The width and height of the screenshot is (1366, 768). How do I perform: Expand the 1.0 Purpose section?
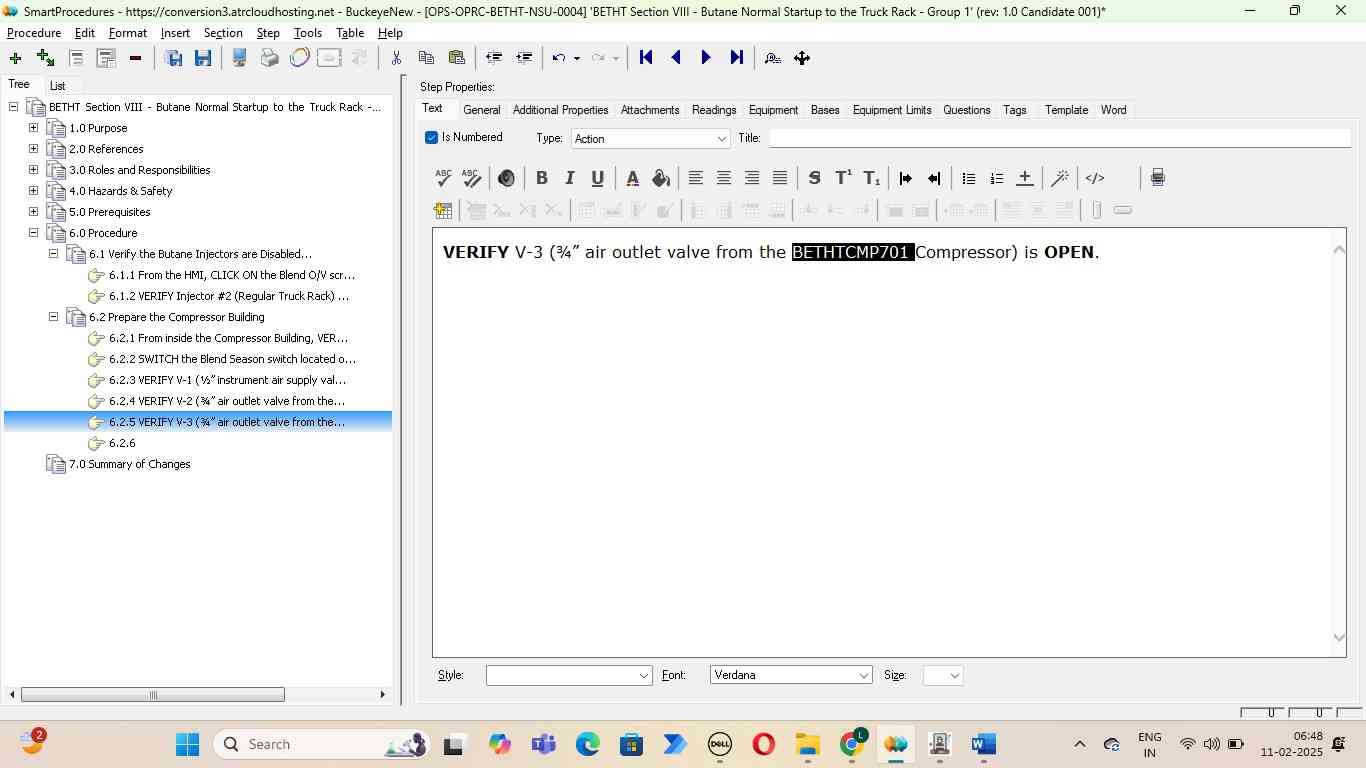(x=33, y=128)
